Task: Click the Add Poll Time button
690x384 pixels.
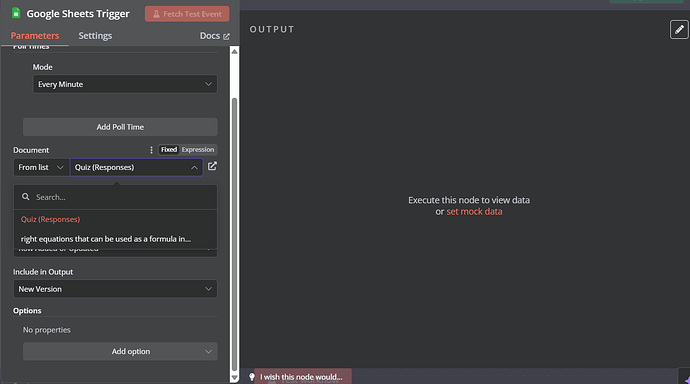Action: tap(120, 127)
